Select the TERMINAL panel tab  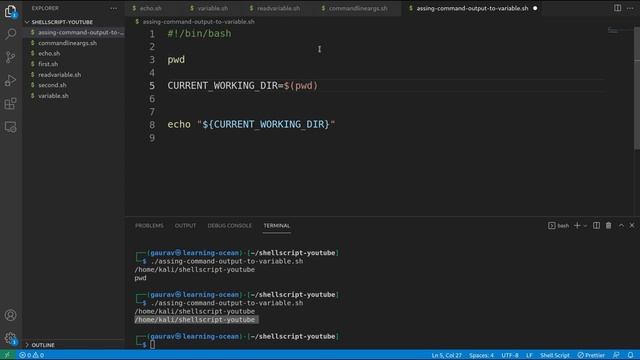tap(277, 225)
